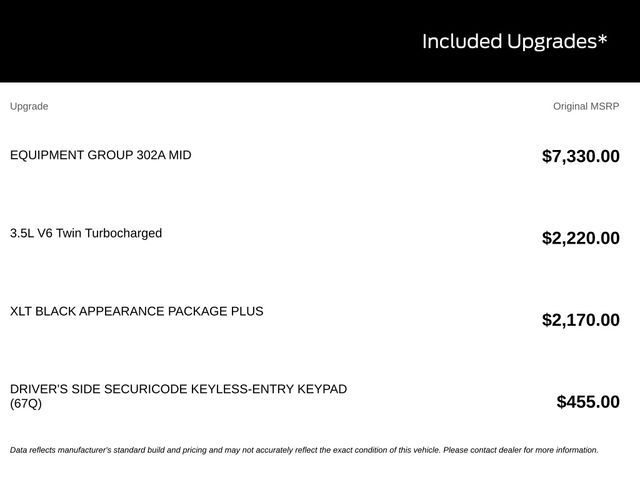Click the $2,170.00 price

coord(580,320)
